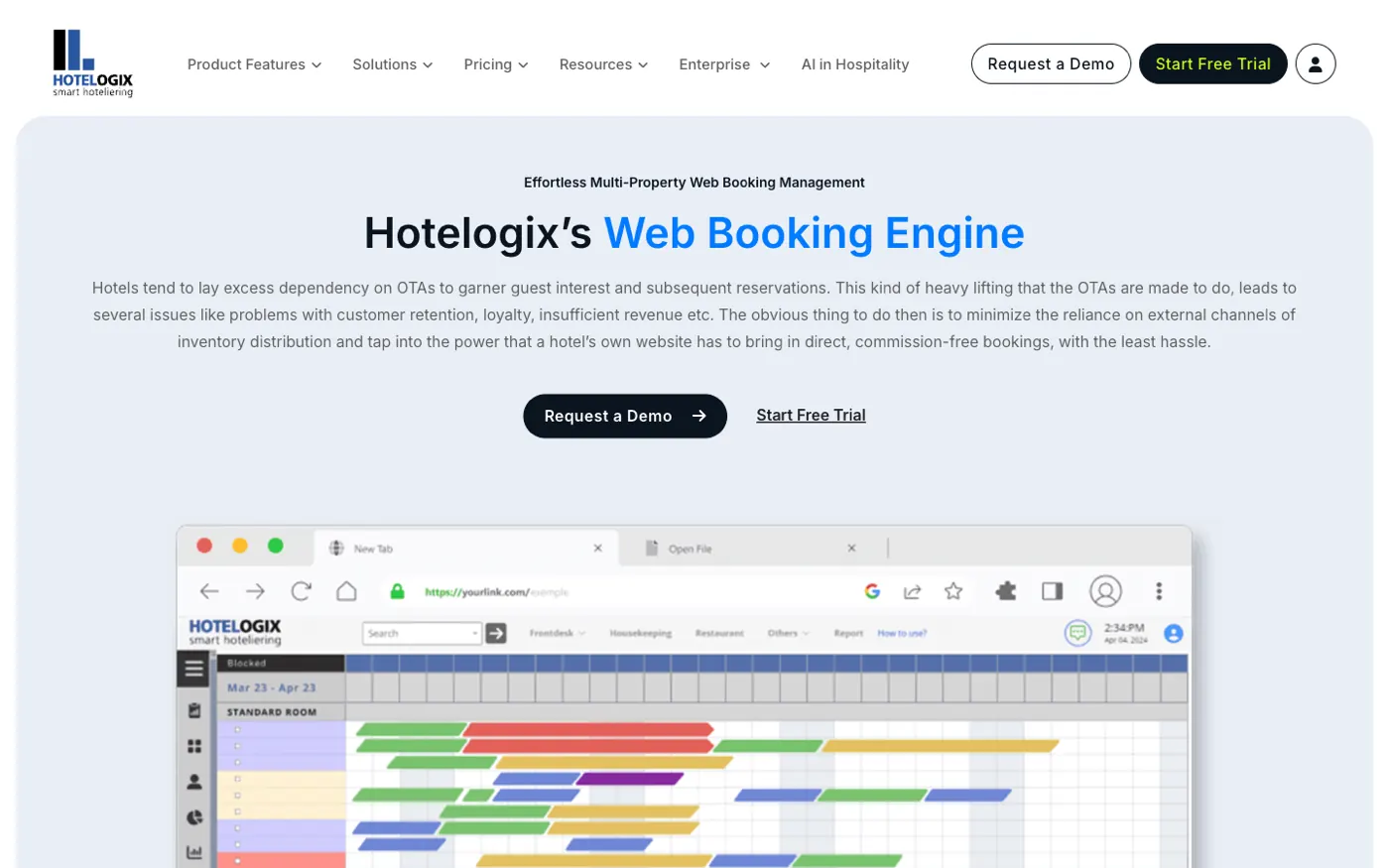The image size is (1389, 868).
Task: Click the How to use? link
Action: coord(902,633)
